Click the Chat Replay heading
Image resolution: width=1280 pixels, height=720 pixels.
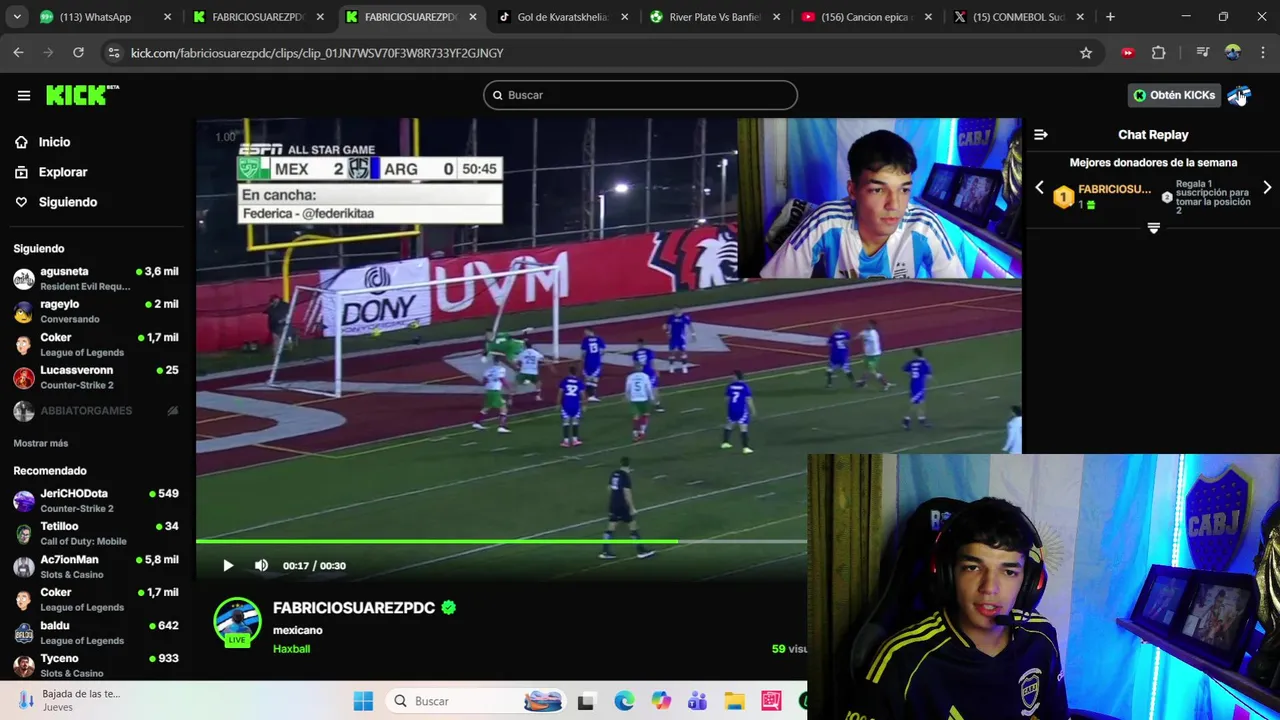point(1153,134)
